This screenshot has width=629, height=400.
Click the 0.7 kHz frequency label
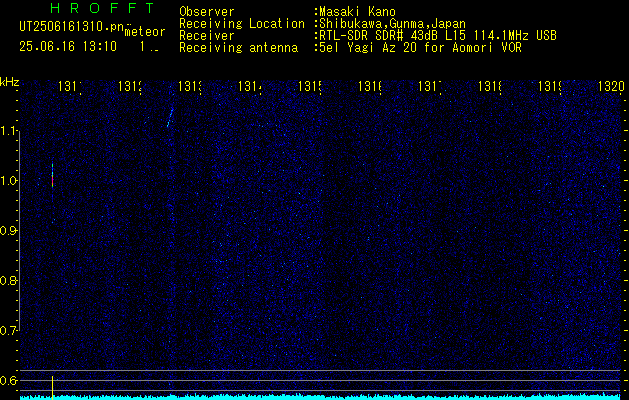pyautogui.click(x=8, y=330)
